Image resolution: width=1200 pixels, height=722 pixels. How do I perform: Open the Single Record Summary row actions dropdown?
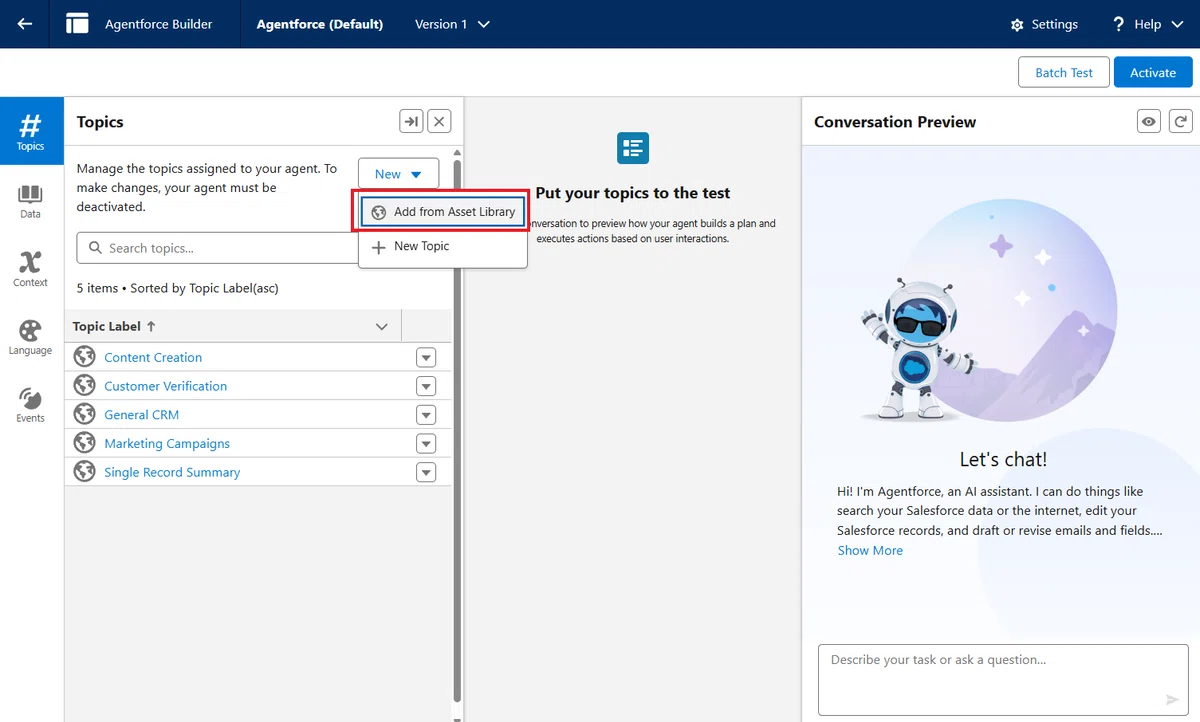pyautogui.click(x=426, y=472)
